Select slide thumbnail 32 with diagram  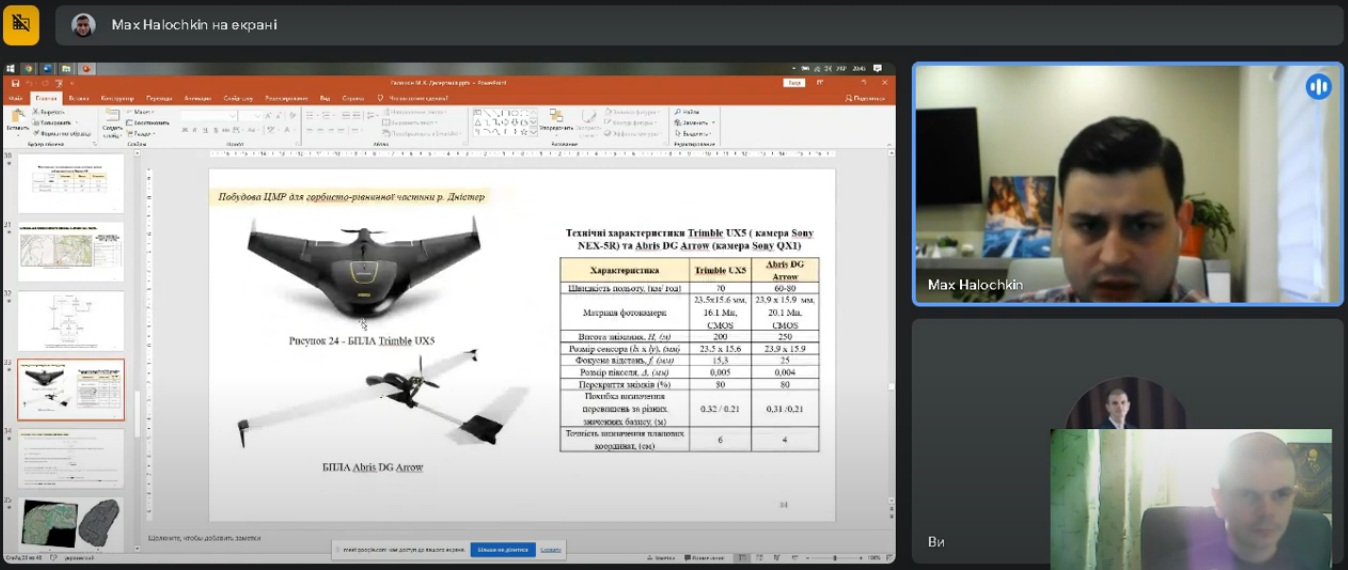(x=71, y=321)
